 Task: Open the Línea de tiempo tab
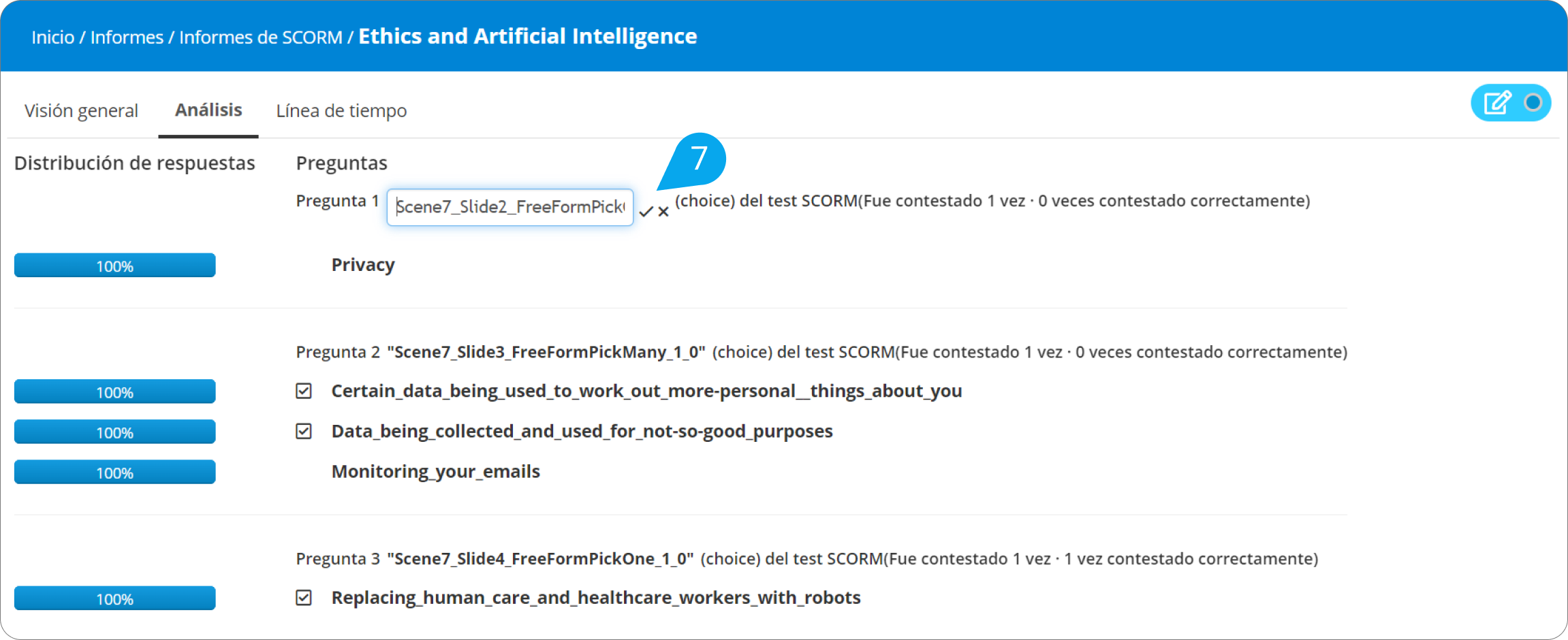pos(341,110)
